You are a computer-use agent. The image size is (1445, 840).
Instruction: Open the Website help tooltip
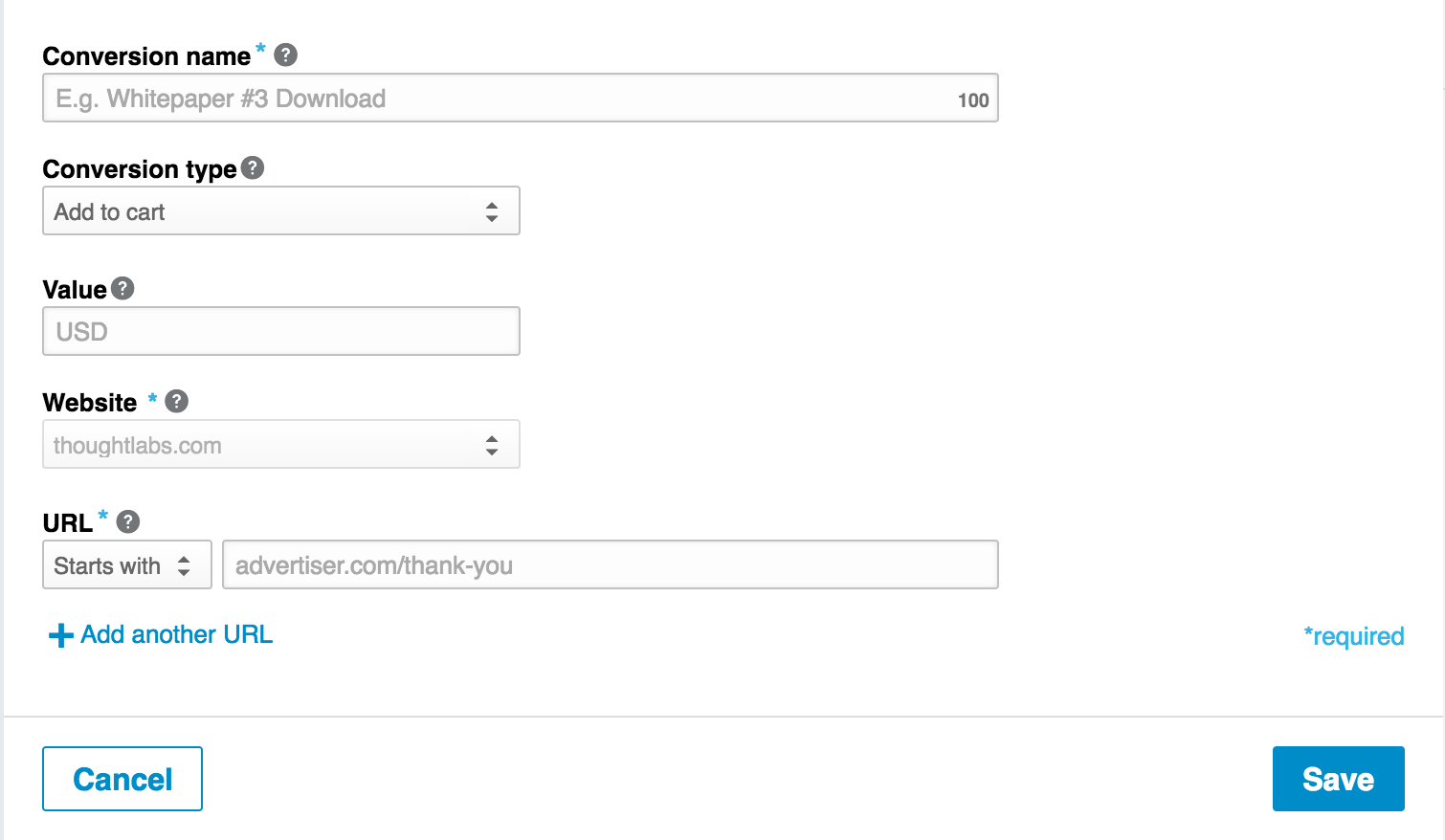coord(176,401)
